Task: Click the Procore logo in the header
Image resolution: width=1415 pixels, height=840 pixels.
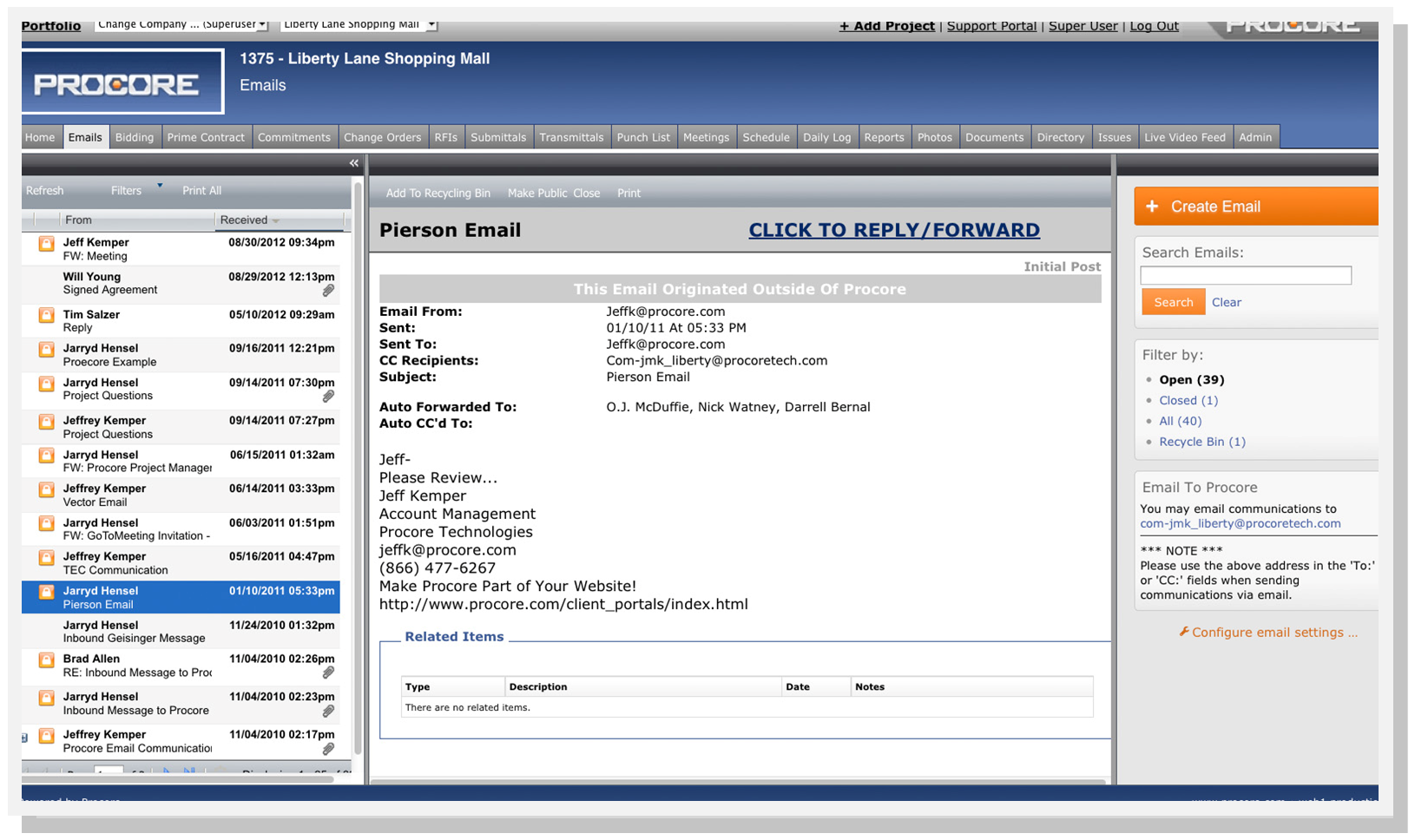Action: (122, 82)
